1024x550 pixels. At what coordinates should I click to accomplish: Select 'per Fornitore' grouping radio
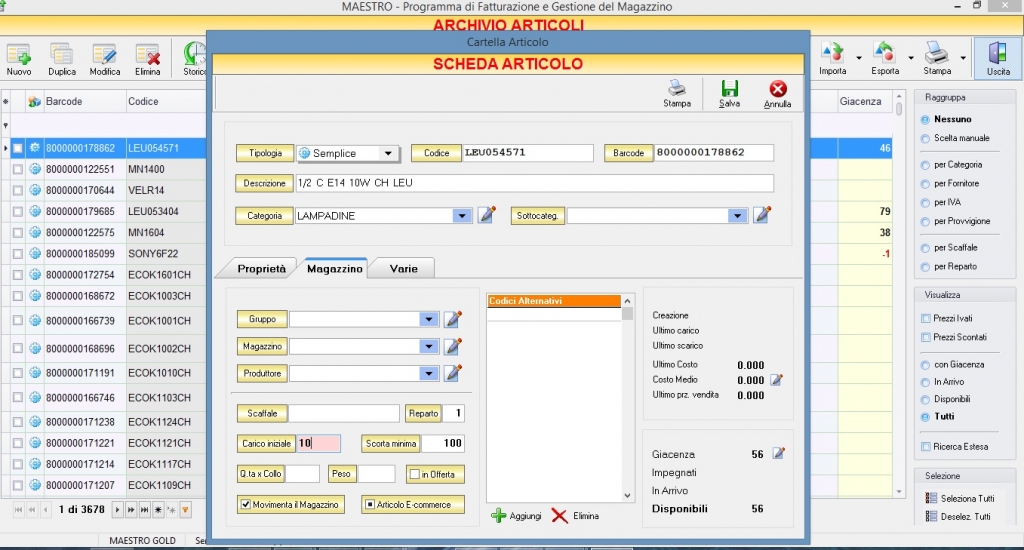point(925,184)
